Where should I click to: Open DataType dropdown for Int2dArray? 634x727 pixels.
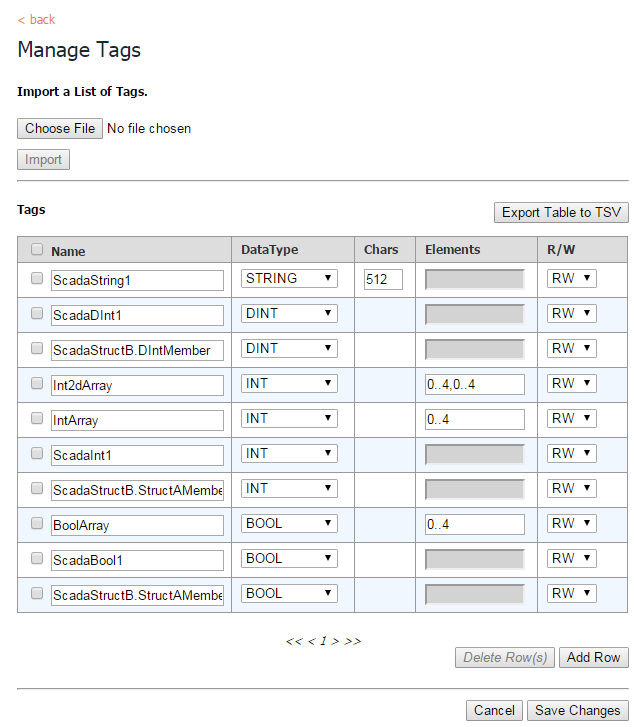point(289,383)
